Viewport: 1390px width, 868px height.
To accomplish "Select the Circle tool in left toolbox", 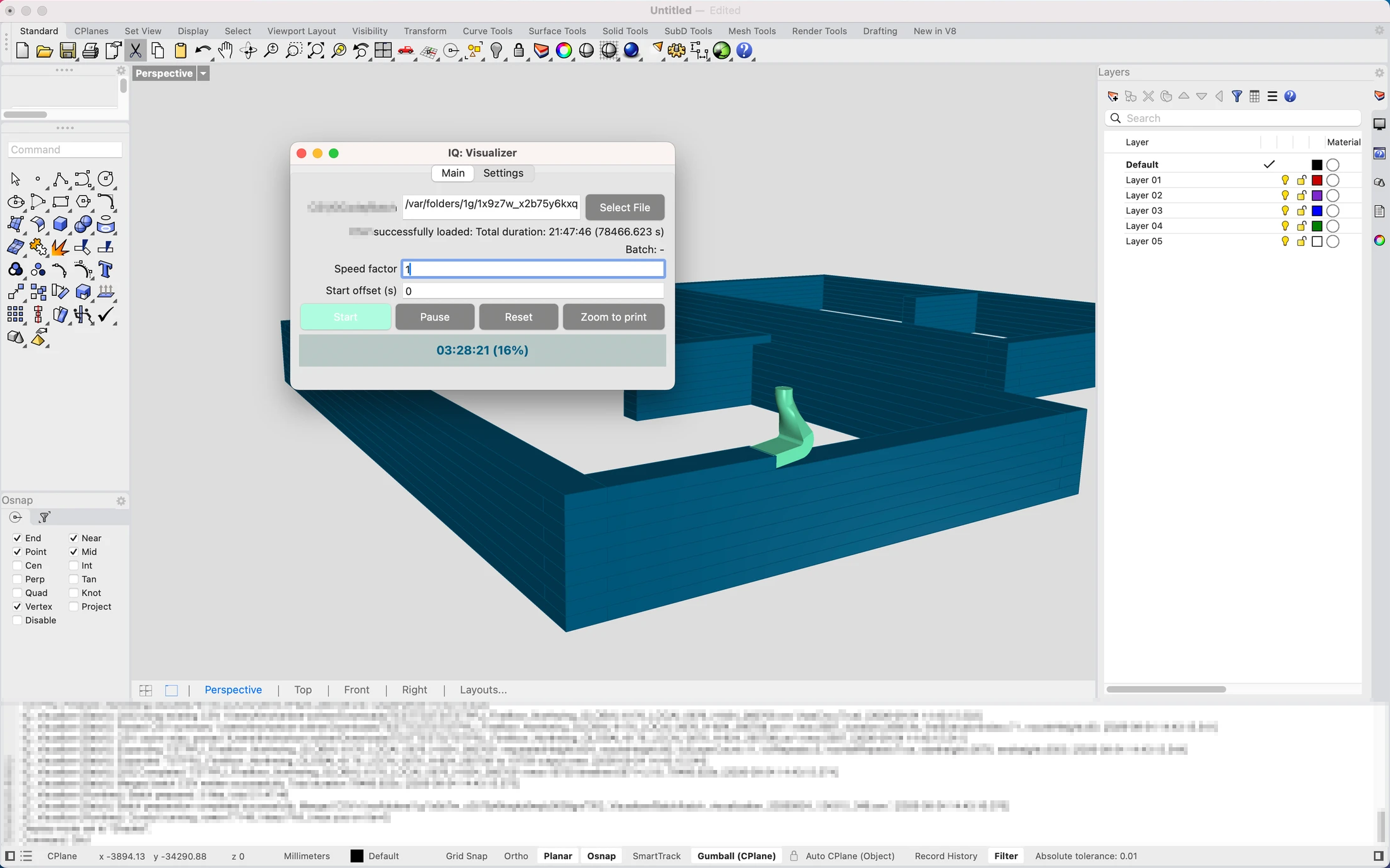I will (x=106, y=180).
